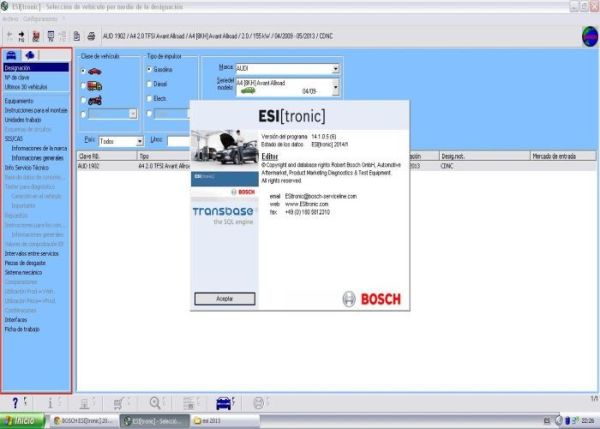Open Informaciones de la marca
The image size is (600, 429).
[39, 148]
